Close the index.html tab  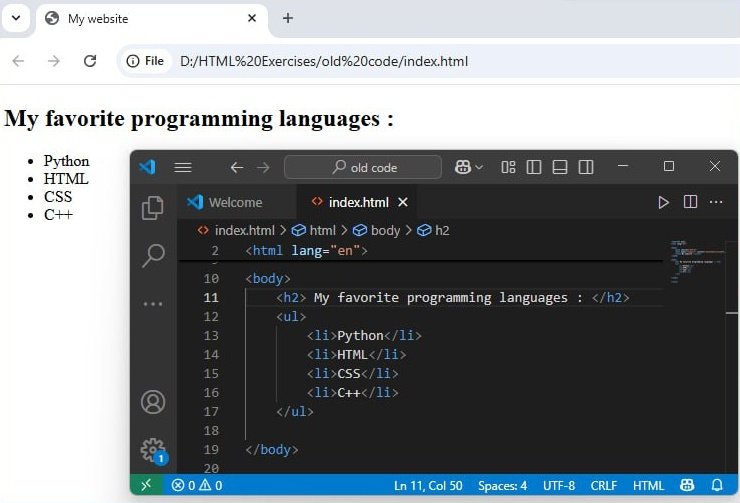pyautogui.click(x=403, y=202)
